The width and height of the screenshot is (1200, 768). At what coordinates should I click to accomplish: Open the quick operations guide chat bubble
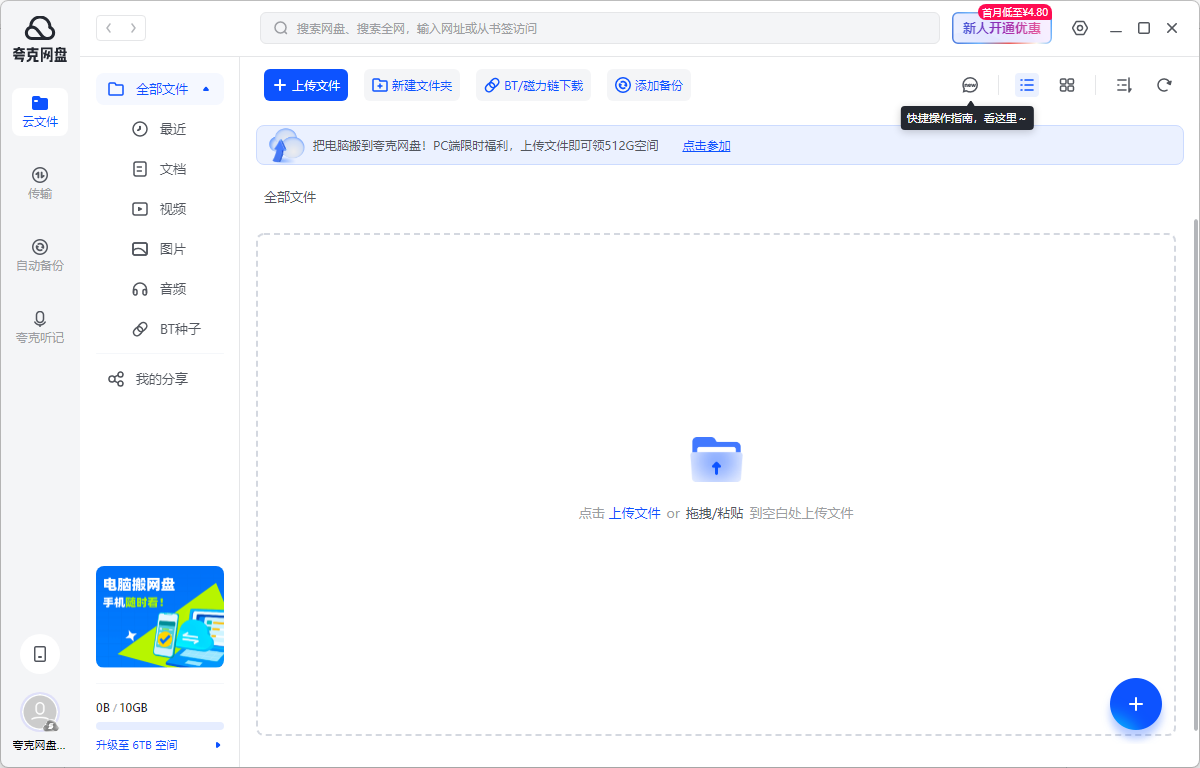click(969, 85)
